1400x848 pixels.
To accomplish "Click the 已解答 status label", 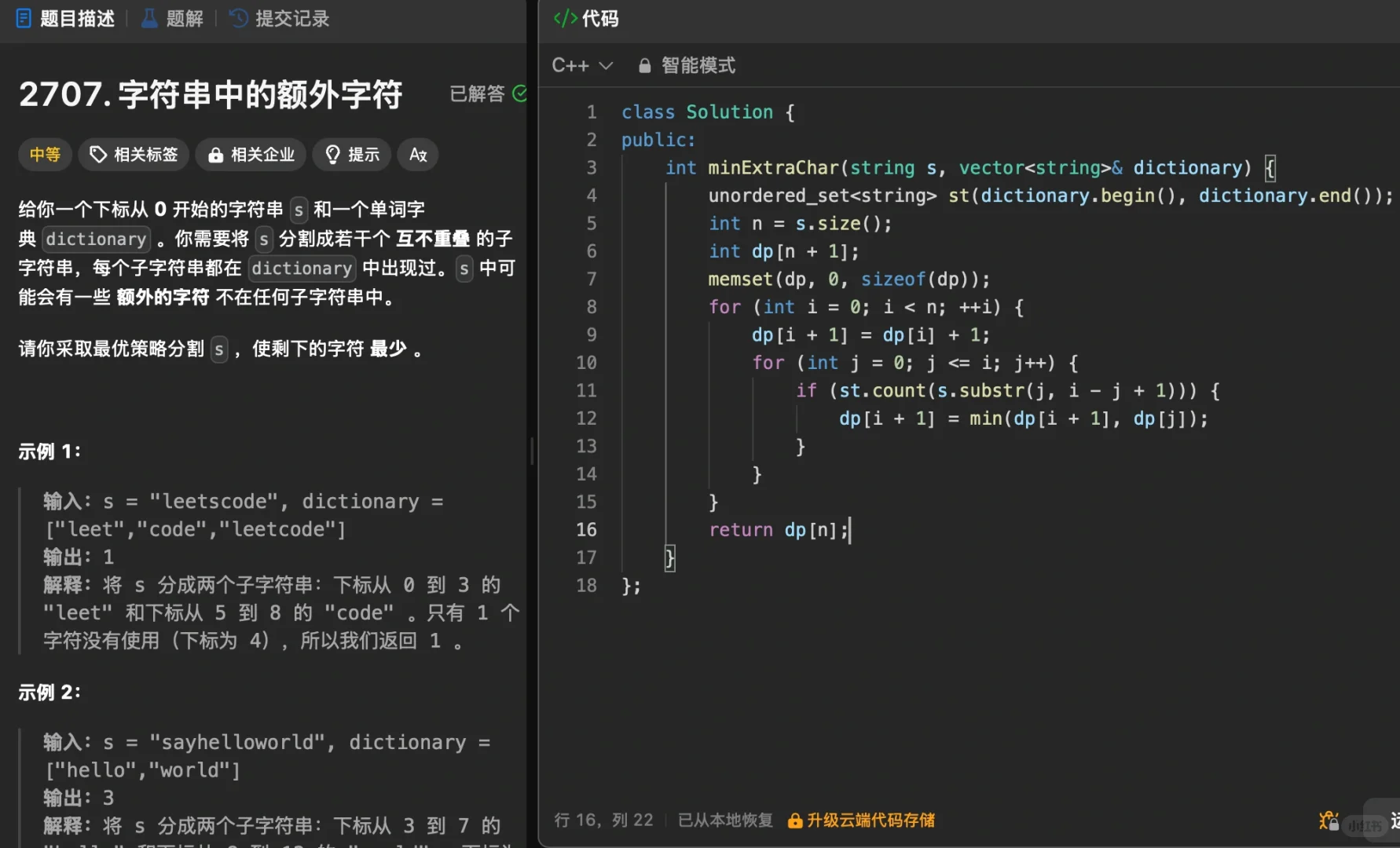I will coord(477,93).
